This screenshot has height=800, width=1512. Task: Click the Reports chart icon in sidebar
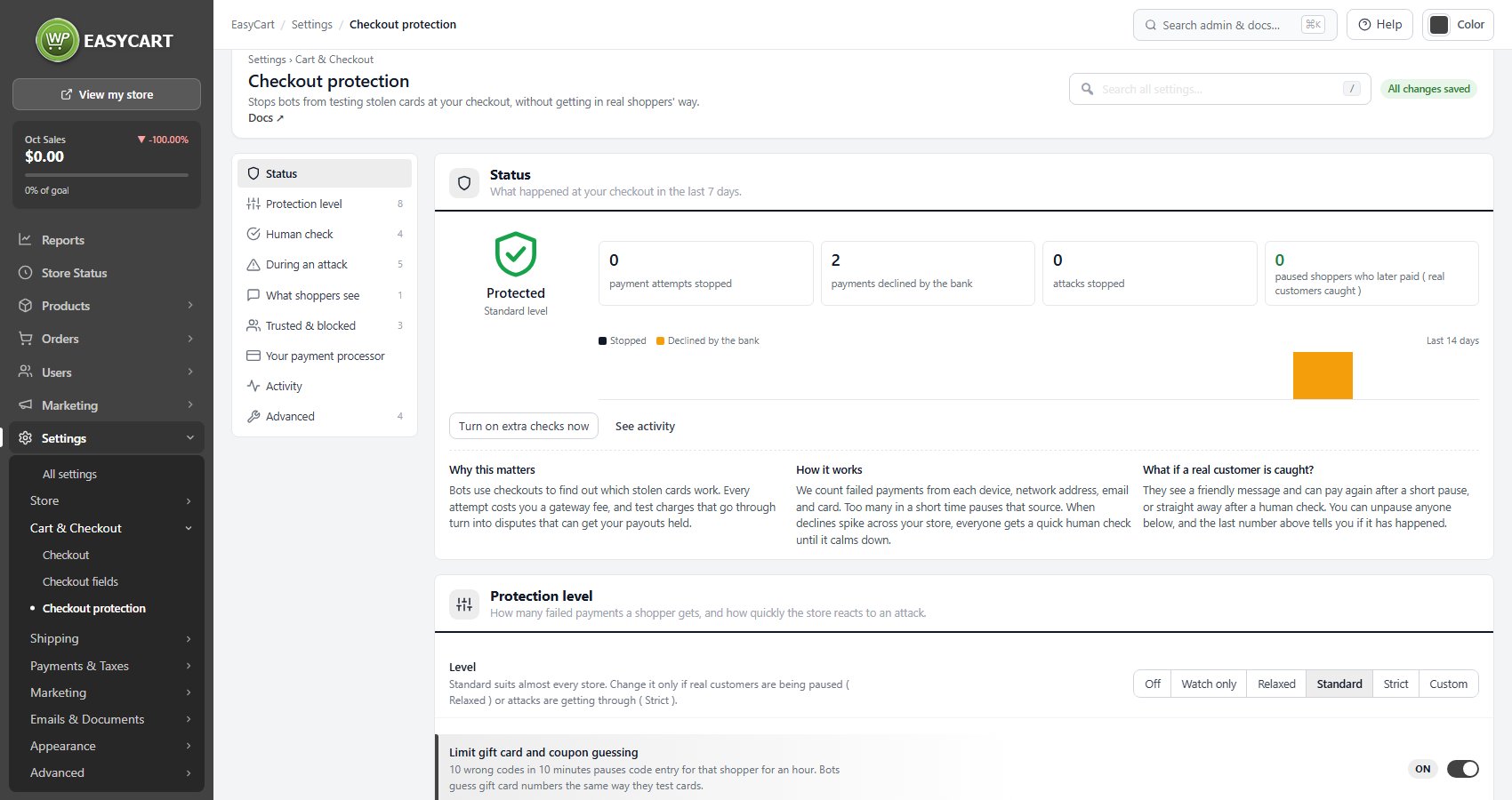[x=25, y=240]
